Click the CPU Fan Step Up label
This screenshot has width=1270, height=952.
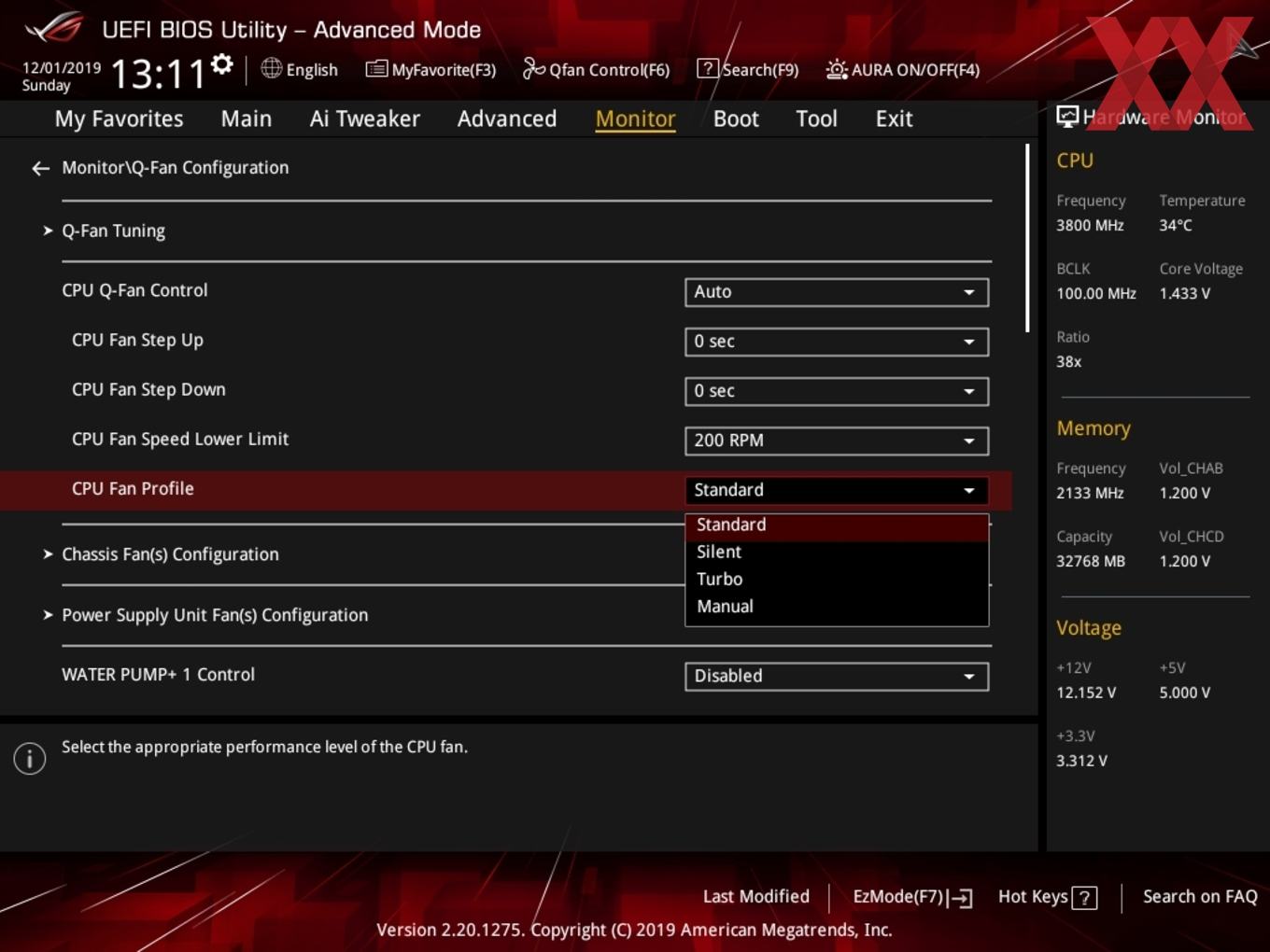point(137,341)
